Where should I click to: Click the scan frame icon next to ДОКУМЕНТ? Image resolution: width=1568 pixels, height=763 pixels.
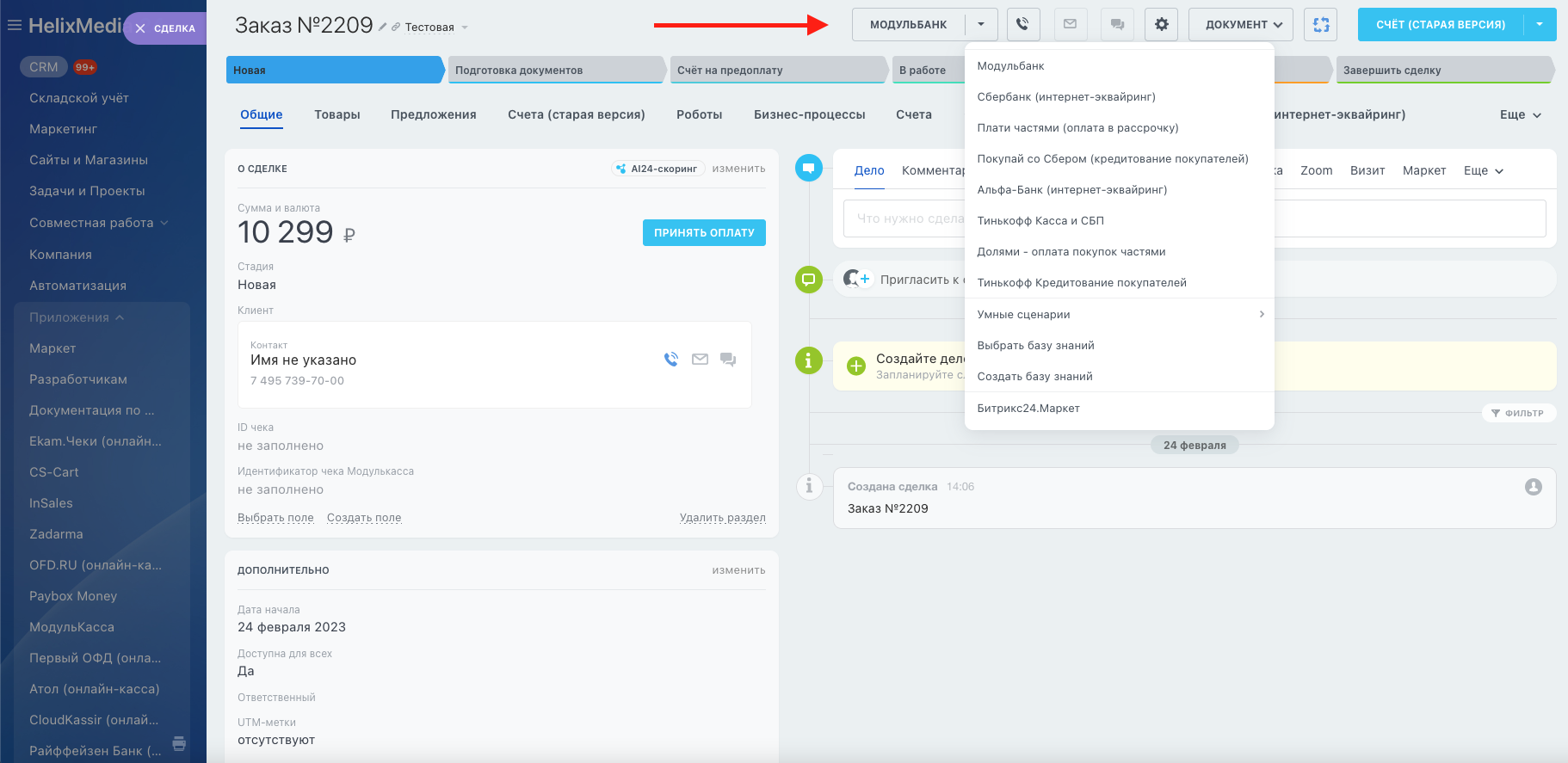pos(1321,24)
